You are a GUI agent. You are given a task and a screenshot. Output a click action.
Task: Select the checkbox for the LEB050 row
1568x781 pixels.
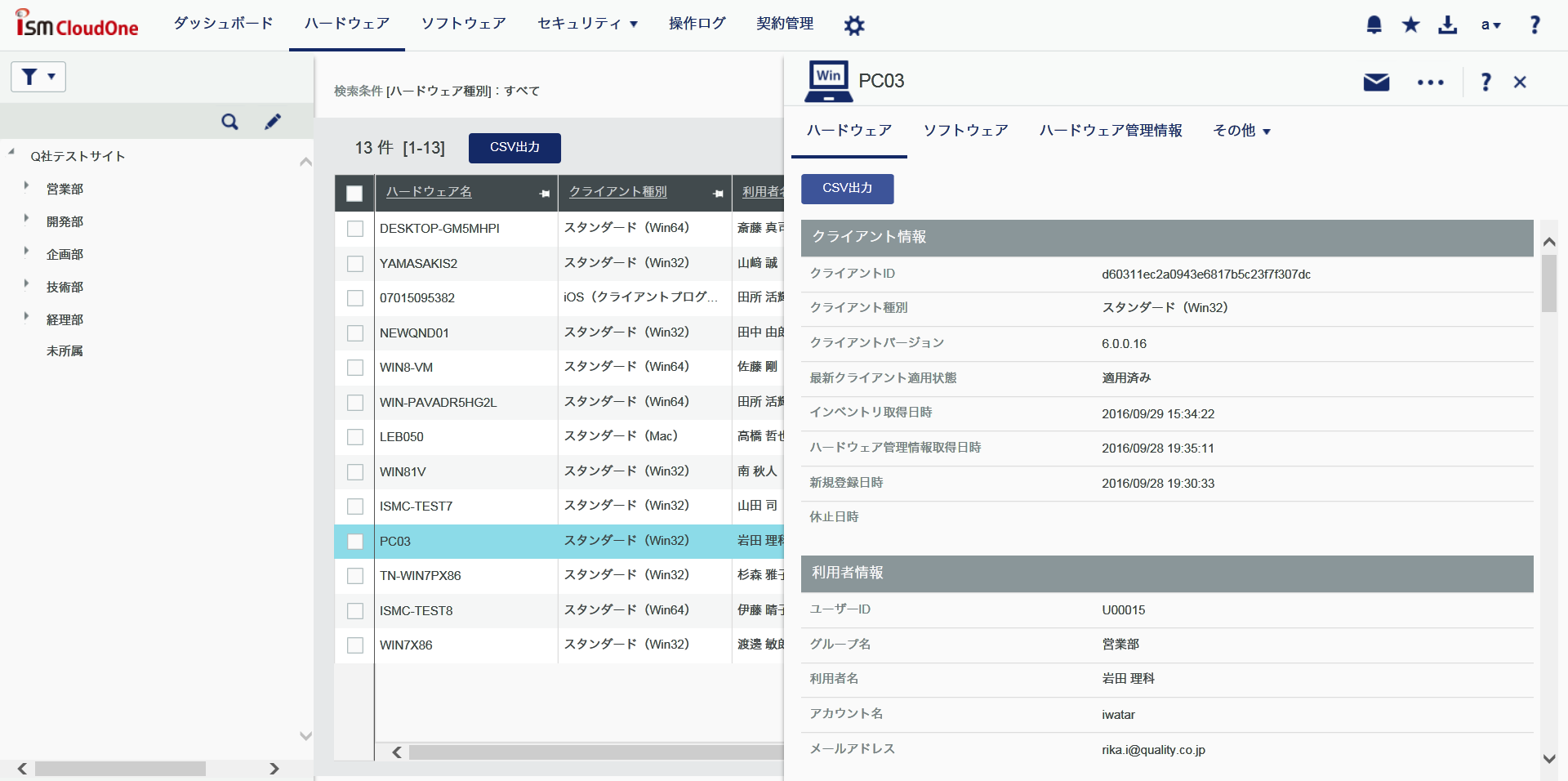coord(355,437)
